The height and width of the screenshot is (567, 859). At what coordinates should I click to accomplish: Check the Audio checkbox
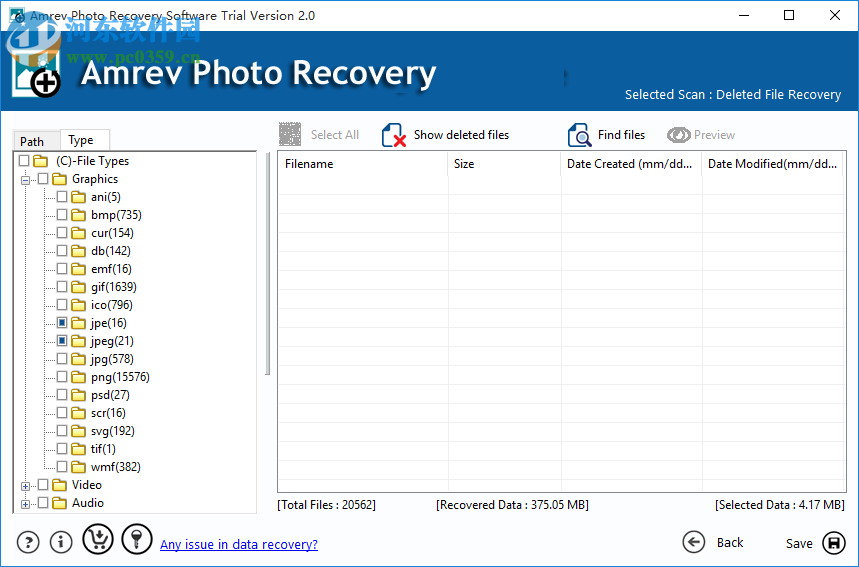click(x=43, y=502)
